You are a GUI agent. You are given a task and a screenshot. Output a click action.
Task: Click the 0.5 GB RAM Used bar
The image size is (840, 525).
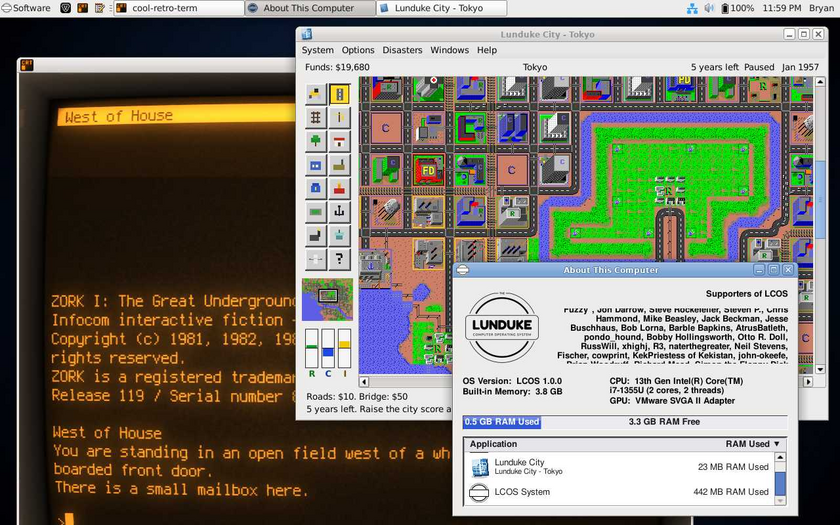[501, 422]
